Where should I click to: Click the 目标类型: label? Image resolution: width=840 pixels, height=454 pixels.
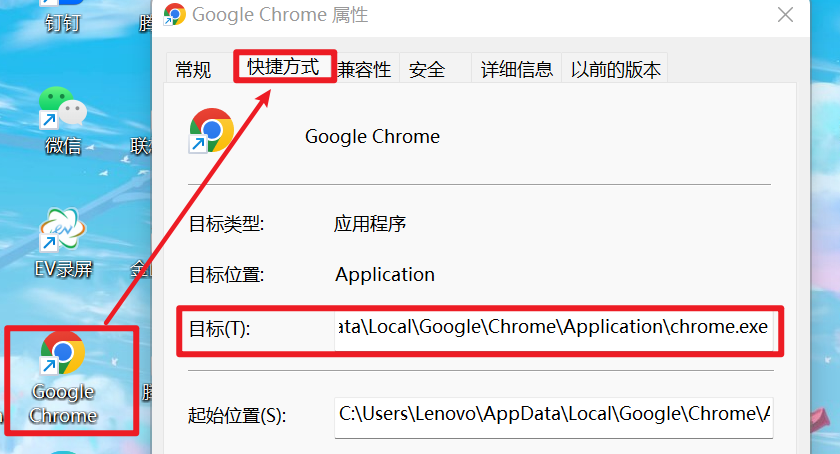226,224
